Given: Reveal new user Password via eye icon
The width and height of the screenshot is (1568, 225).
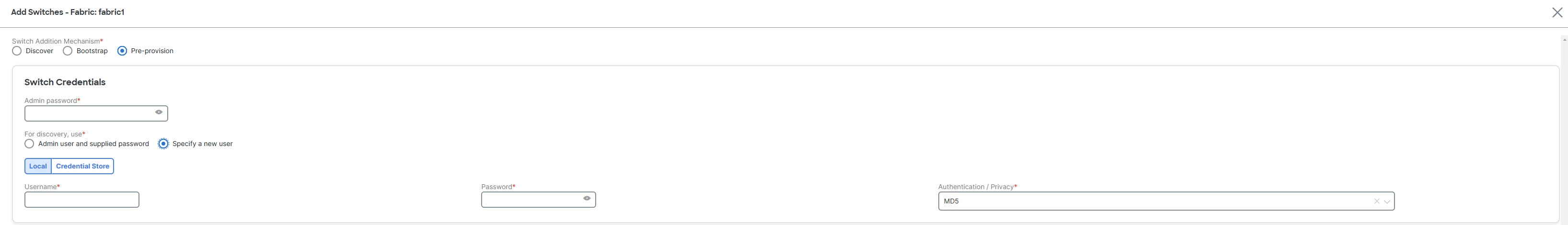Looking at the screenshot, I should 587,198.
